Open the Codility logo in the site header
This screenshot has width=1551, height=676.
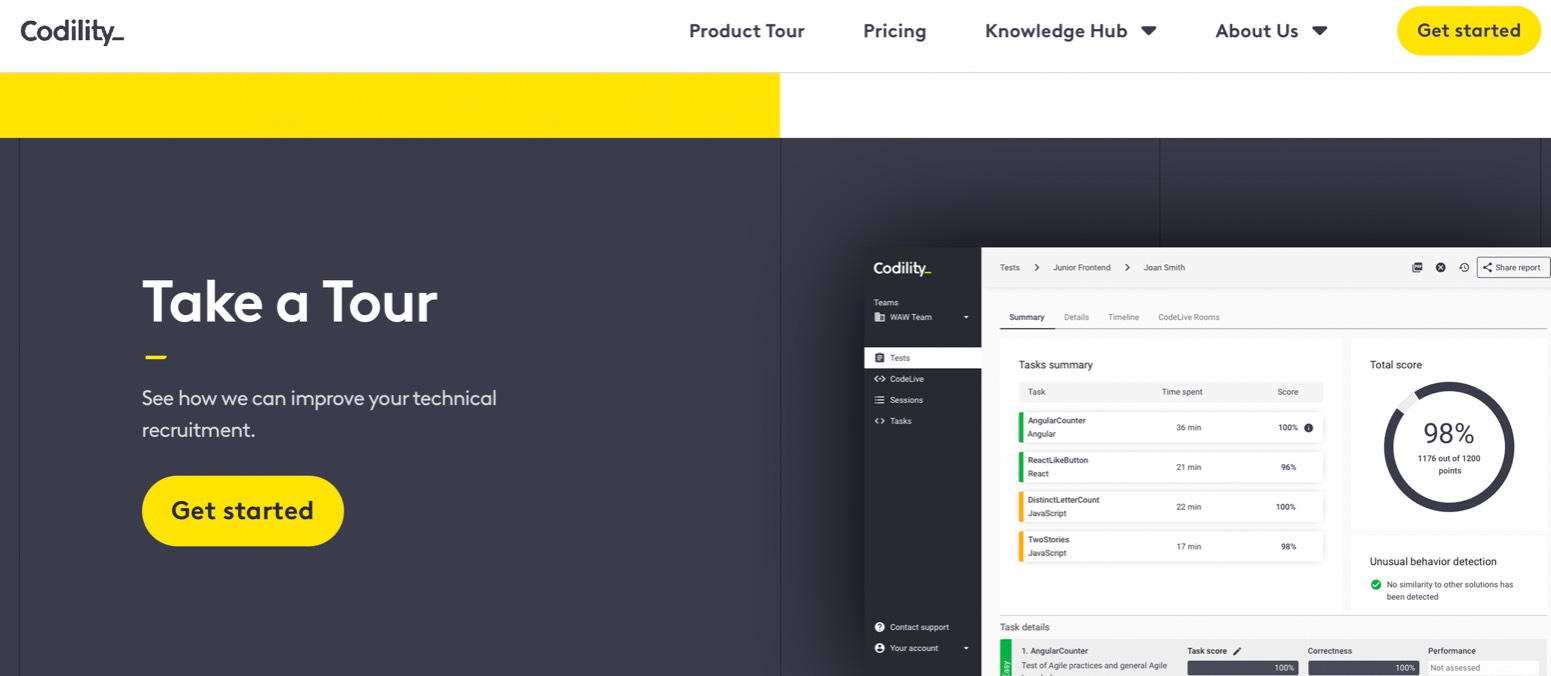(73, 32)
